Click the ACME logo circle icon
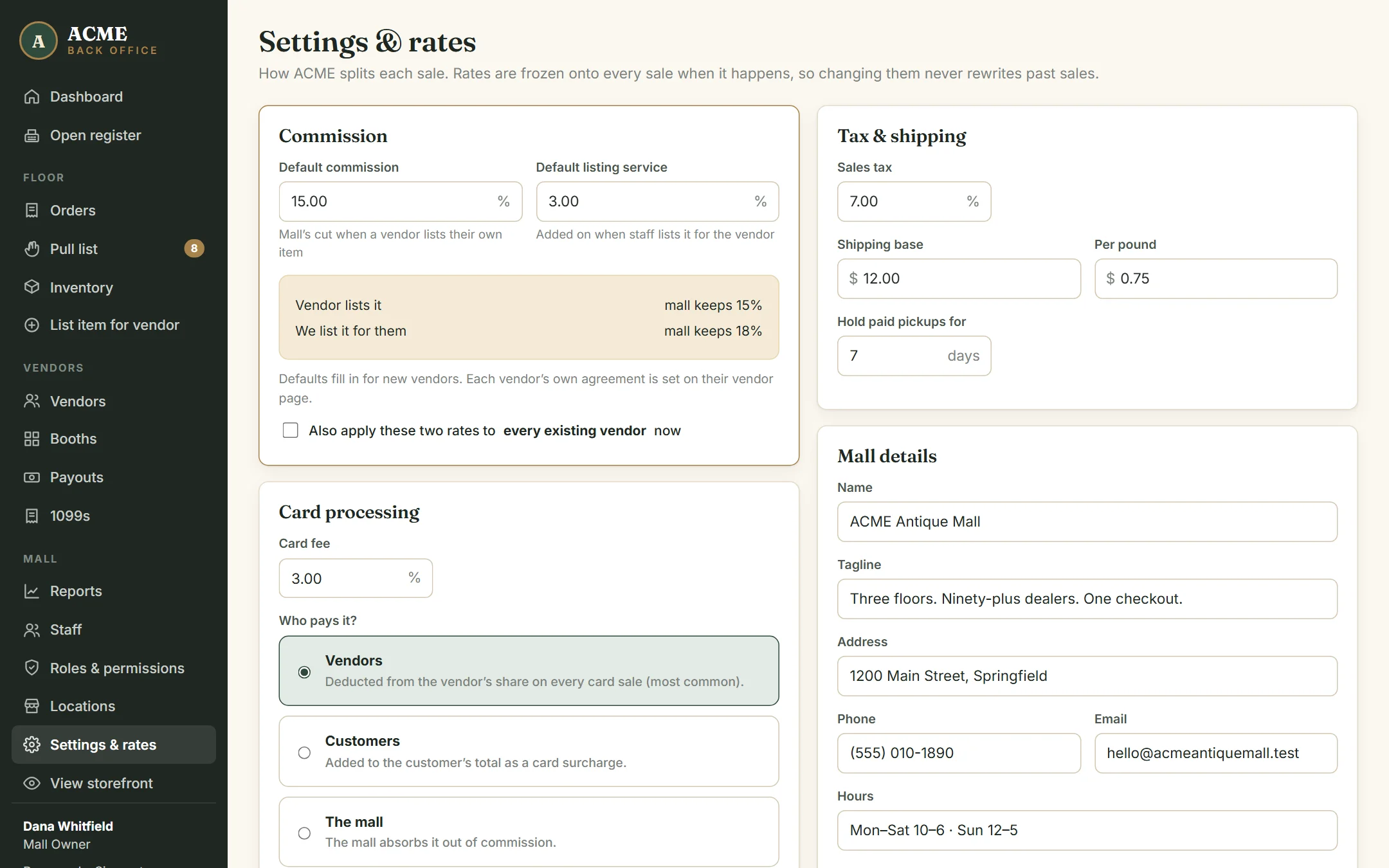 [39, 41]
